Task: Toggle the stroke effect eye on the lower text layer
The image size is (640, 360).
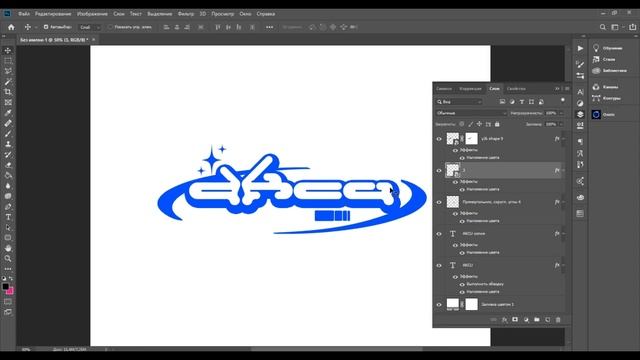Action: 462,284
